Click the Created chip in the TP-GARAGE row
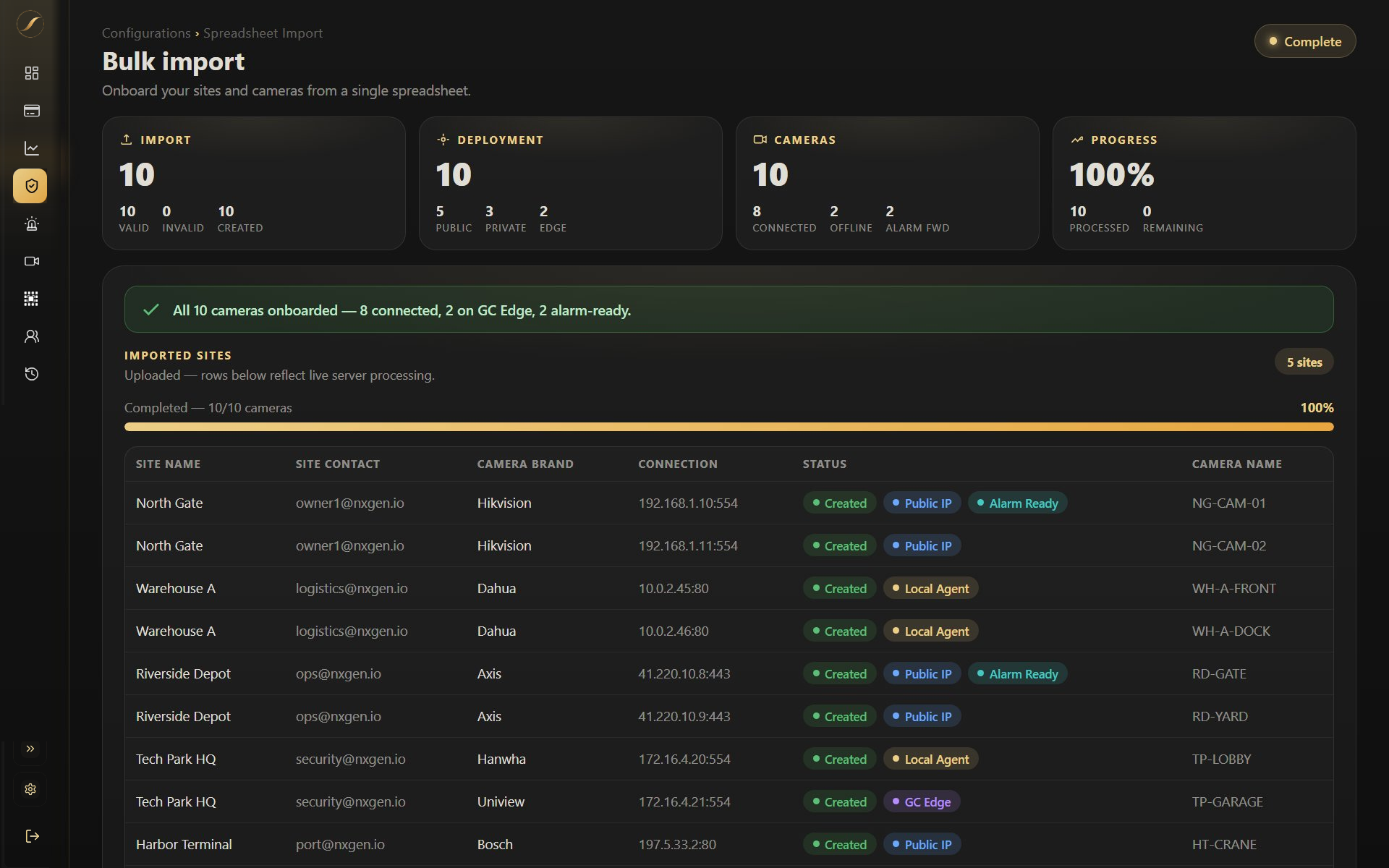1389x868 pixels. pos(839,801)
